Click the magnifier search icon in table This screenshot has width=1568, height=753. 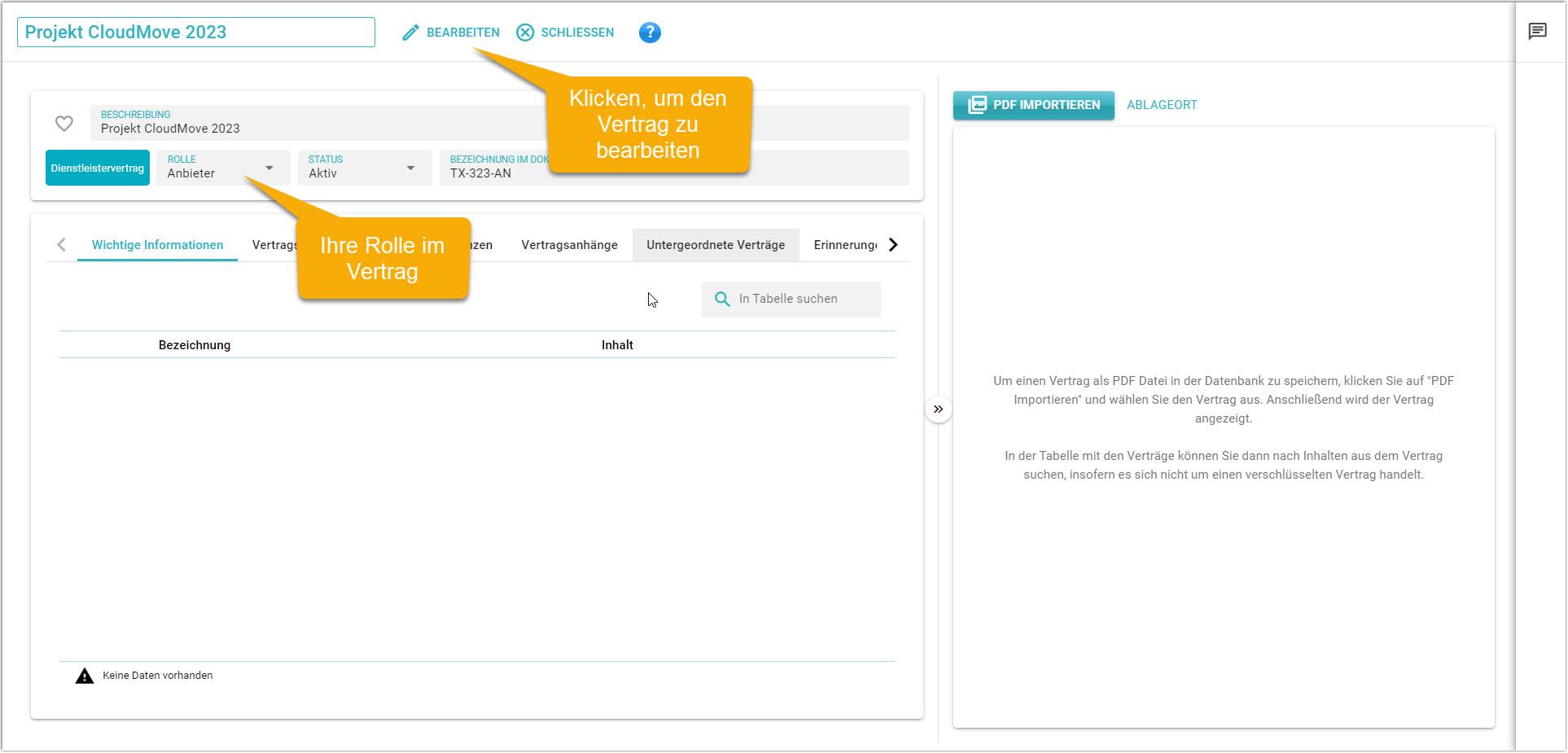[722, 299]
